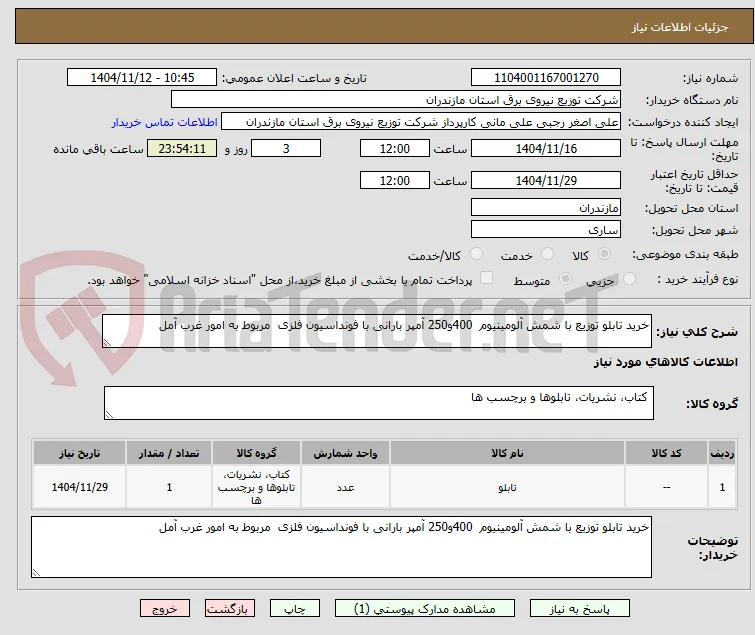Select the متوسط purchase type radio
This screenshot has width=755, height=635.
(x=565, y=279)
